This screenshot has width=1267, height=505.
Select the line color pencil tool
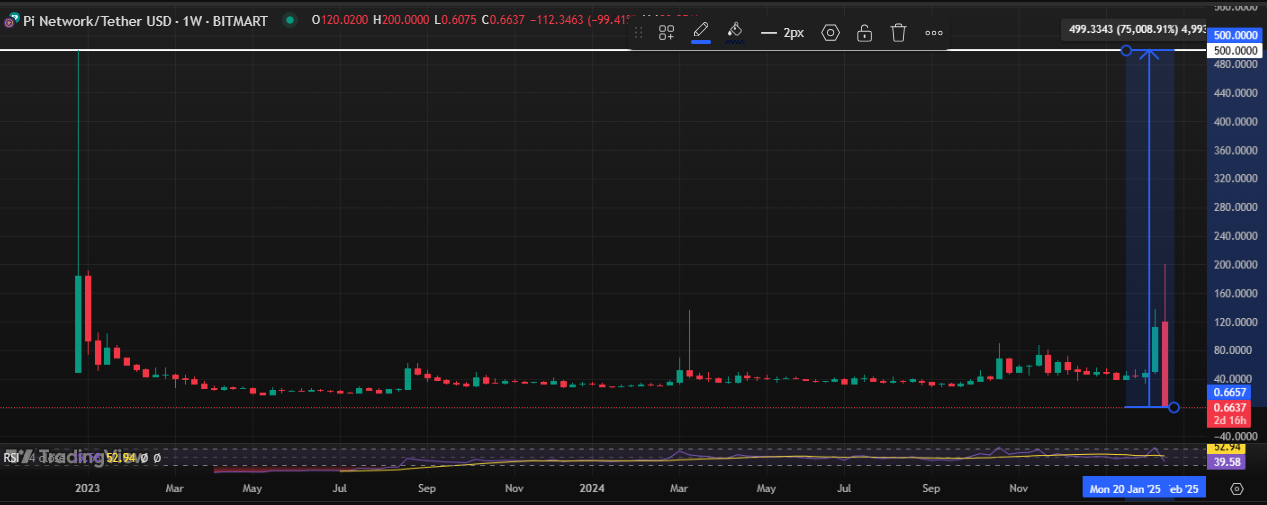(701, 32)
